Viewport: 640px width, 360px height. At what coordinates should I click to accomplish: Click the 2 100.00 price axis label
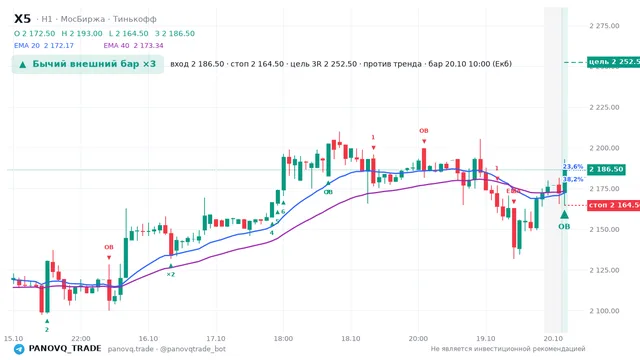click(x=604, y=311)
